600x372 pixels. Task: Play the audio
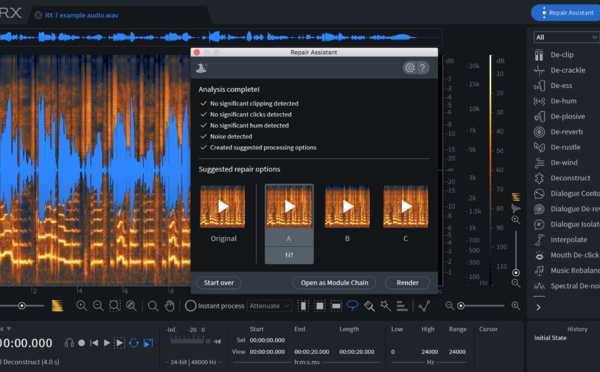[107, 343]
